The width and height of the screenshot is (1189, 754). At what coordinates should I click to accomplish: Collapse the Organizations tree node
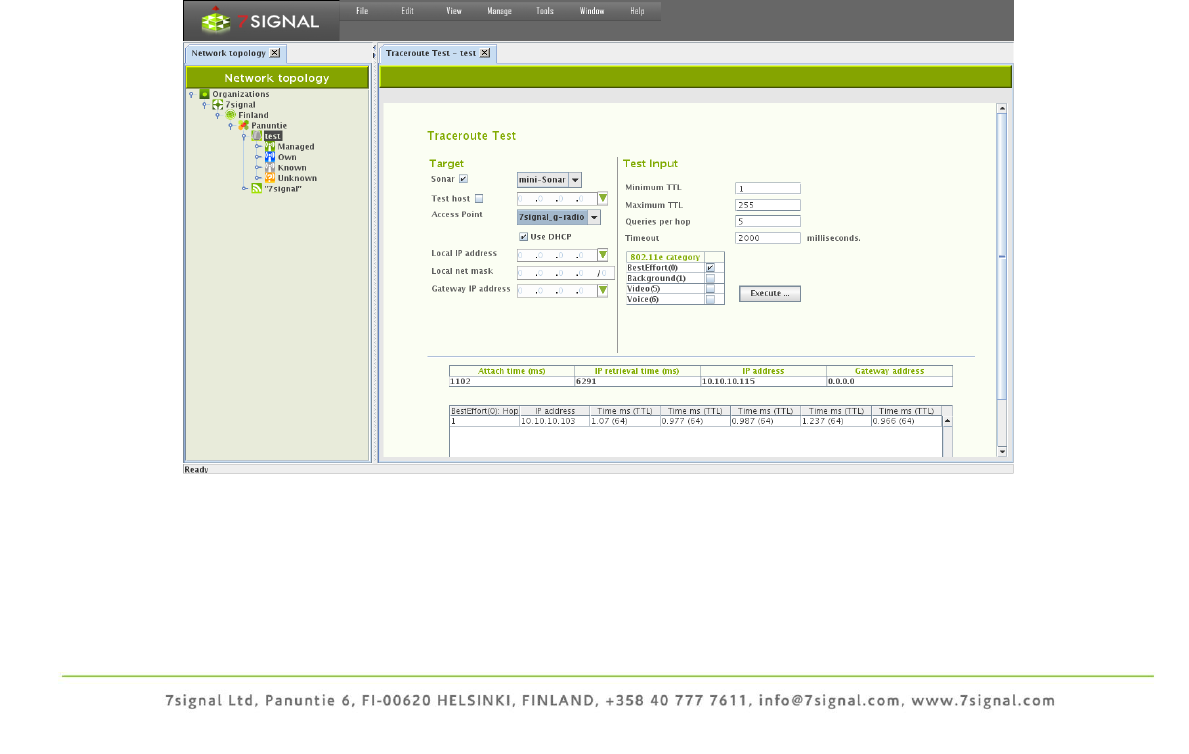[x=191, y=95]
